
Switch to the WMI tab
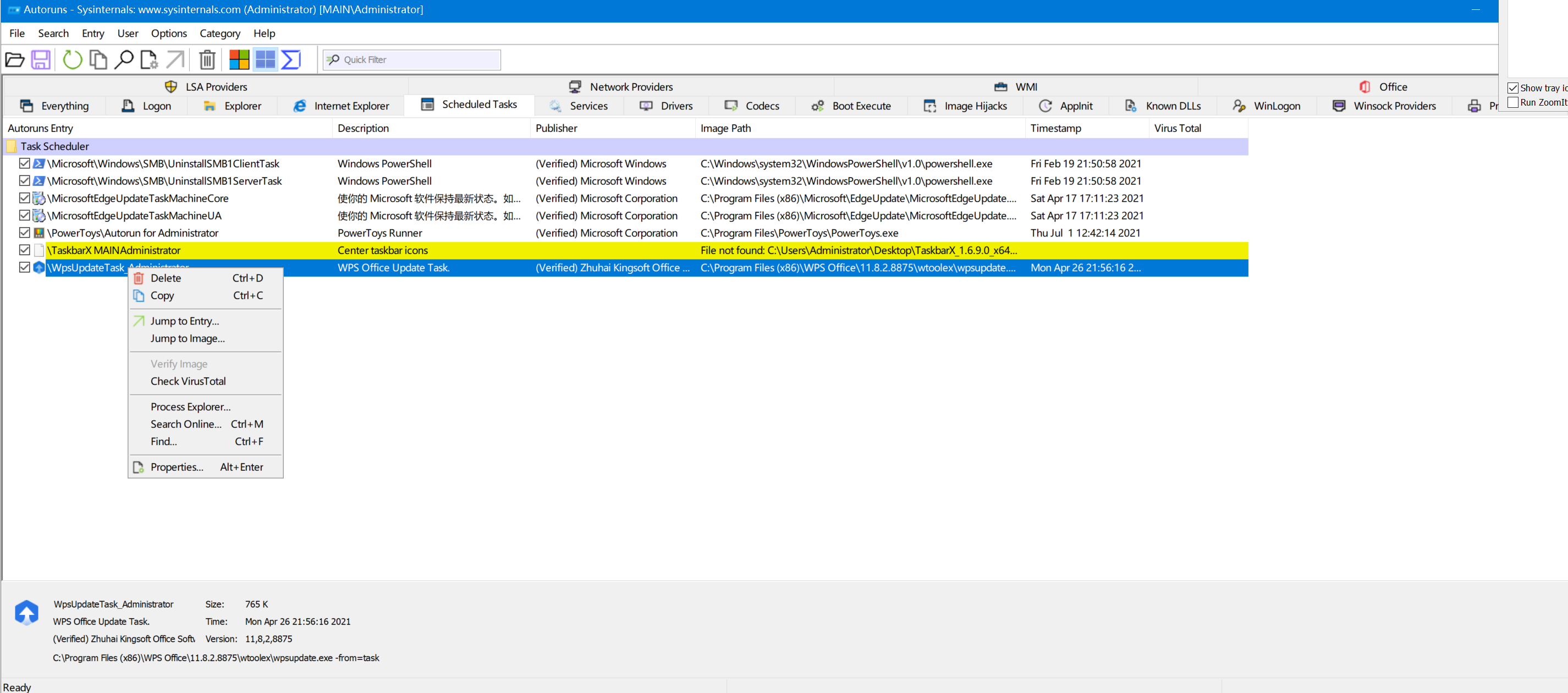pos(1016,87)
